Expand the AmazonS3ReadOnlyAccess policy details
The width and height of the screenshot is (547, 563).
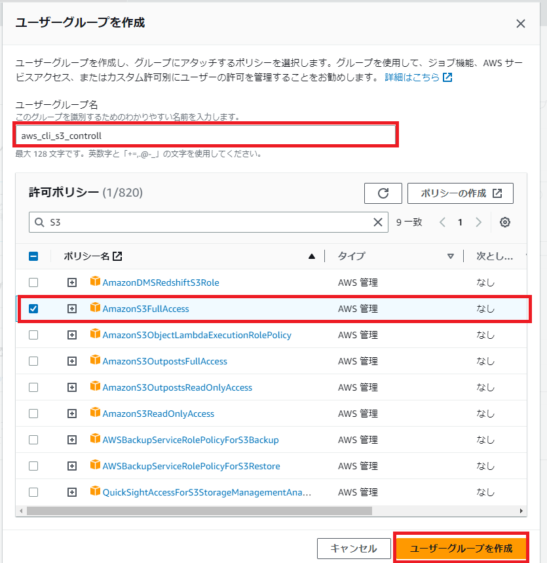click(x=72, y=414)
